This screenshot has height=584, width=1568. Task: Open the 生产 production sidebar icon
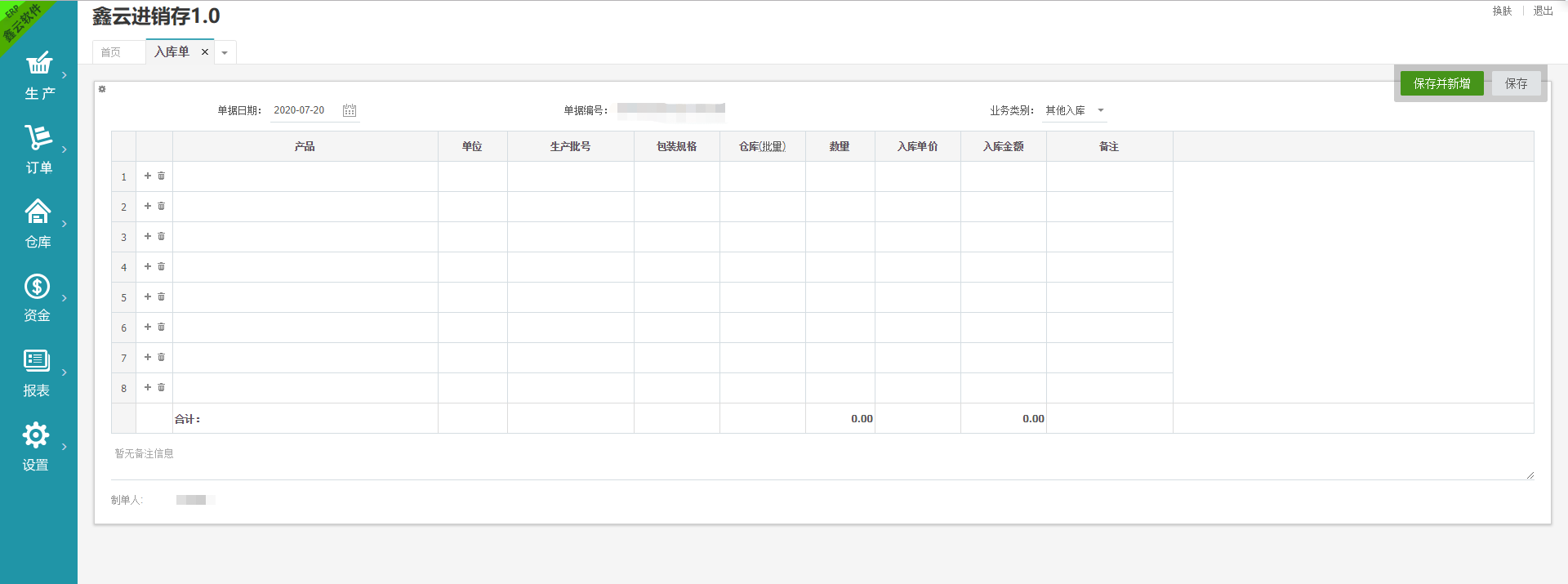click(38, 64)
